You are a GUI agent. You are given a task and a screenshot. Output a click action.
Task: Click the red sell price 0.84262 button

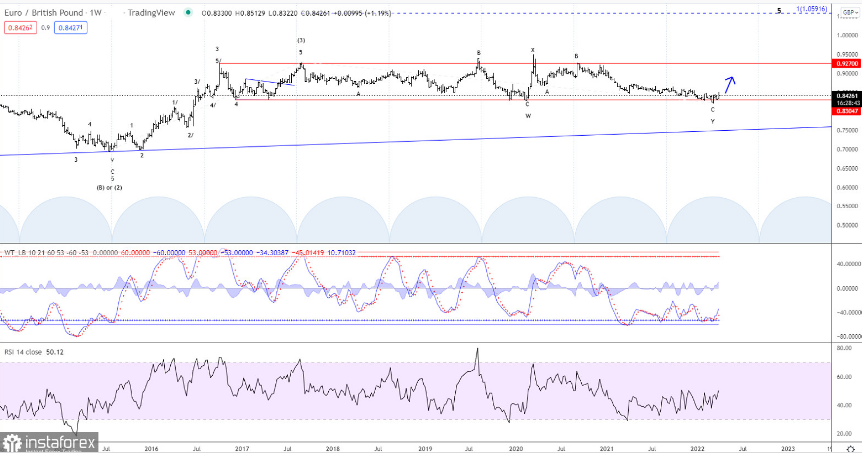pos(20,27)
